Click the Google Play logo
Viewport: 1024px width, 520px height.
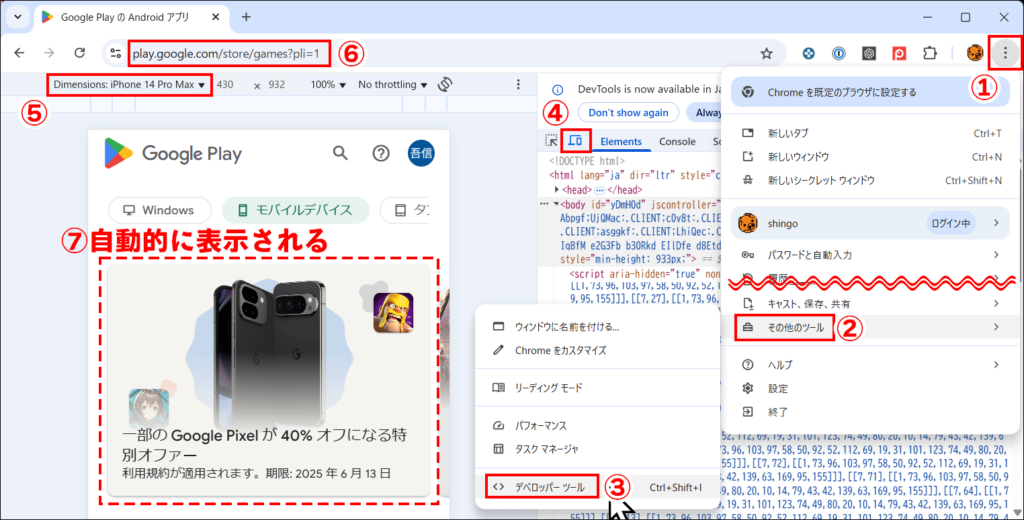173,154
